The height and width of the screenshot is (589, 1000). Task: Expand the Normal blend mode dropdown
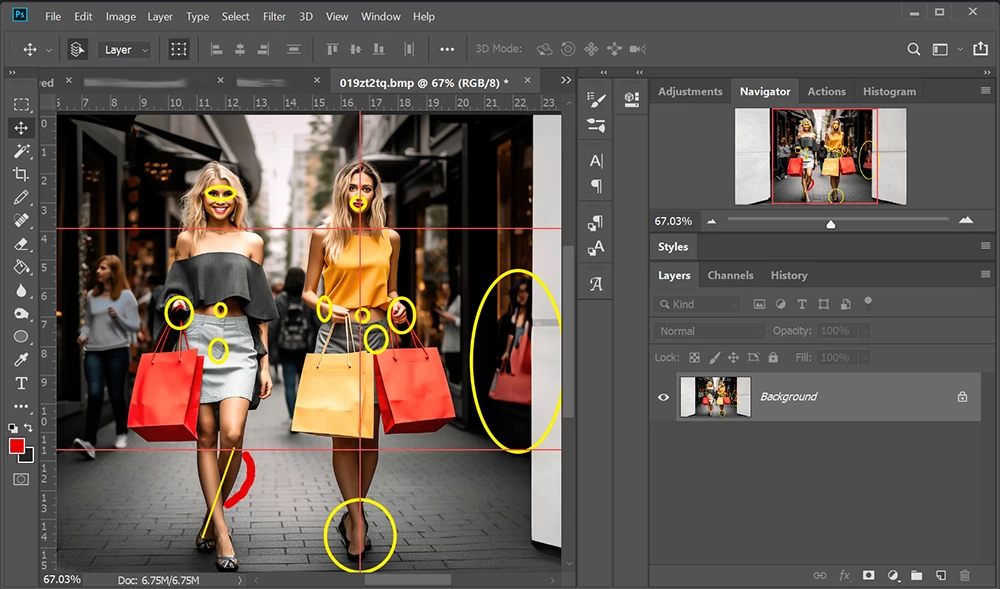[709, 331]
